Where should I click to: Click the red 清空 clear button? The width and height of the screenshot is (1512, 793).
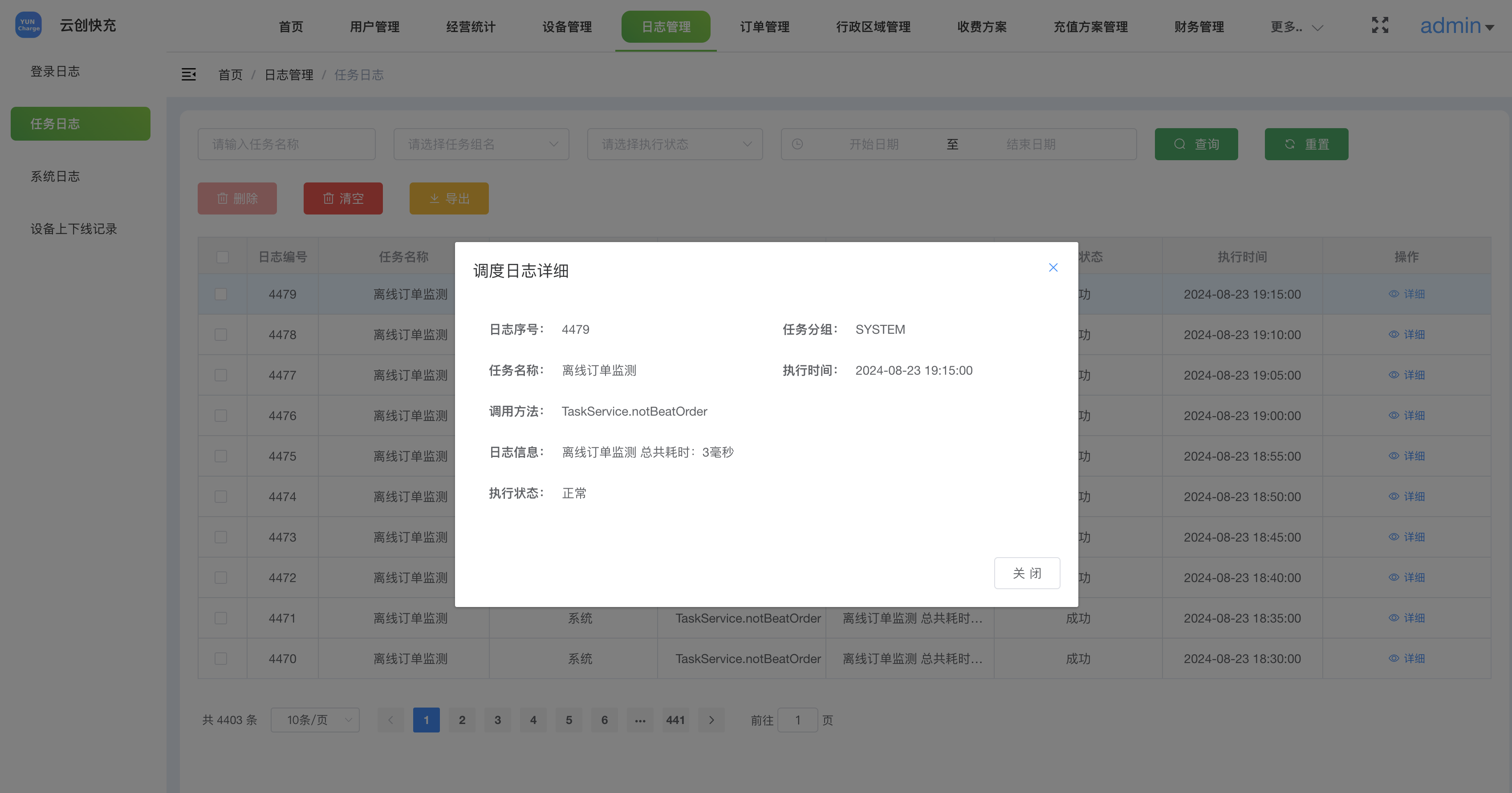pyautogui.click(x=343, y=198)
